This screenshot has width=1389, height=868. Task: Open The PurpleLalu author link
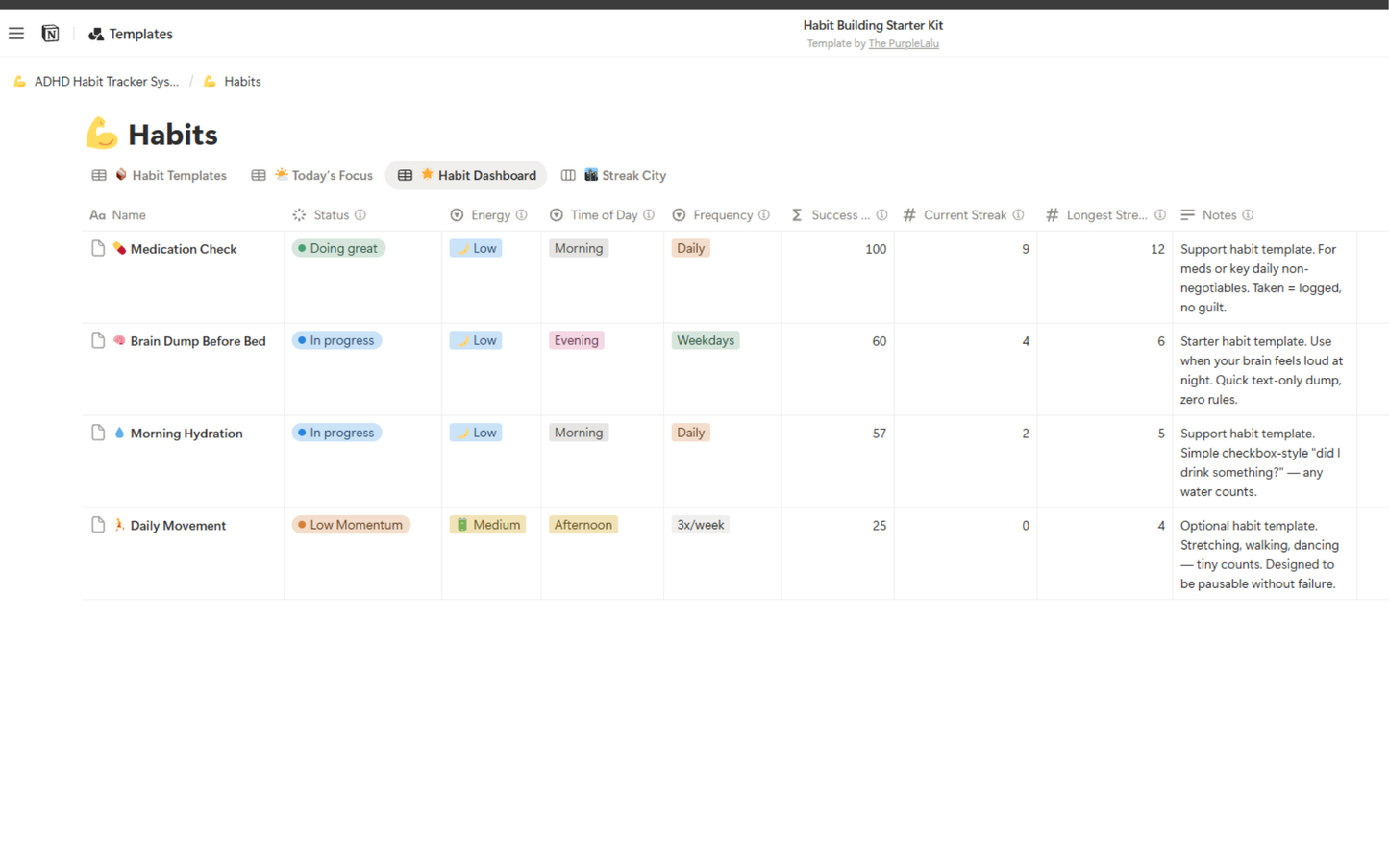click(x=903, y=43)
